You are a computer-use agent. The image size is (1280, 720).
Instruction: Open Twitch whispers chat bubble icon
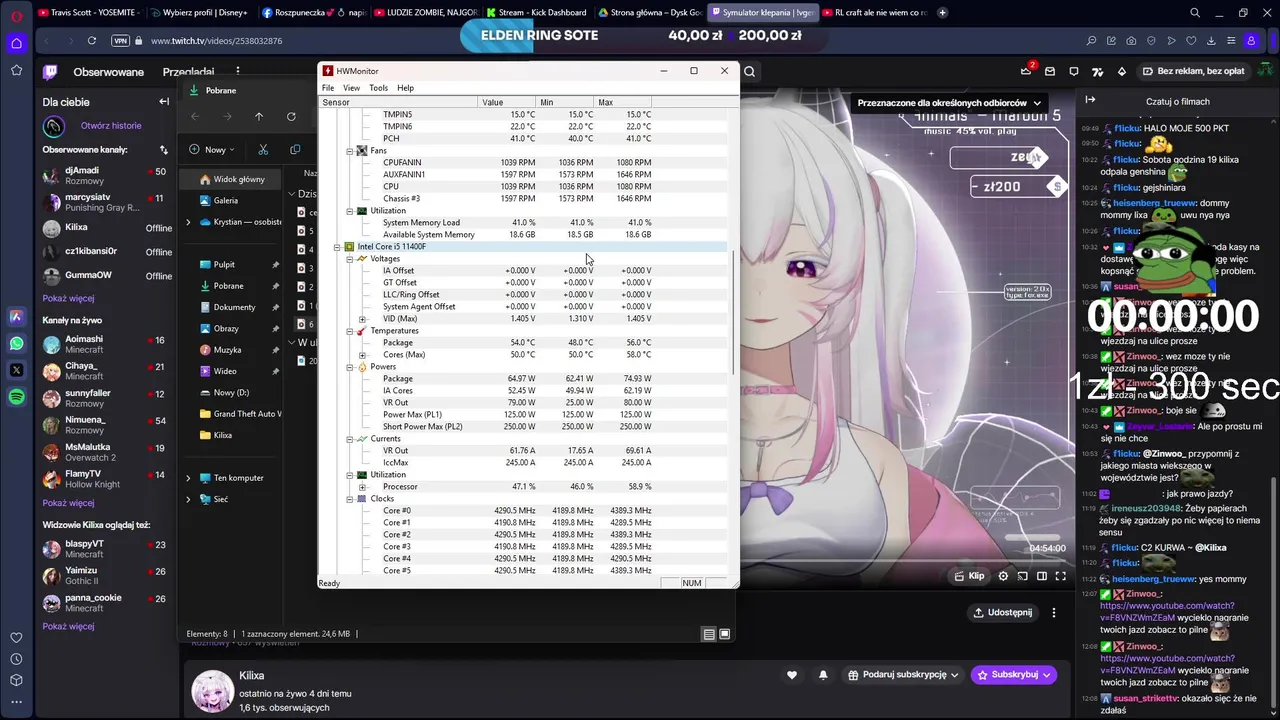1074,71
